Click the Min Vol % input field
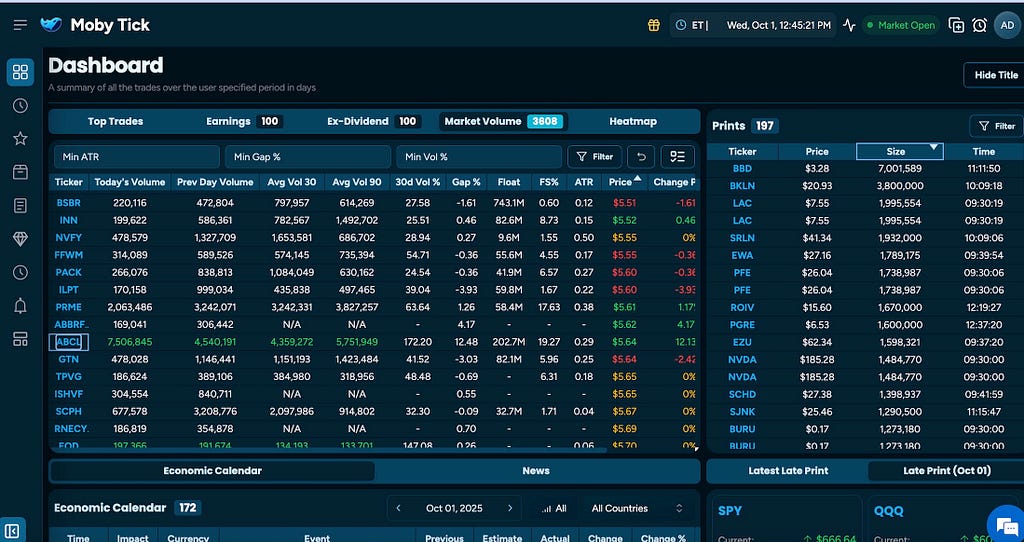The width and height of the screenshot is (1024, 542). click(479, 157)
